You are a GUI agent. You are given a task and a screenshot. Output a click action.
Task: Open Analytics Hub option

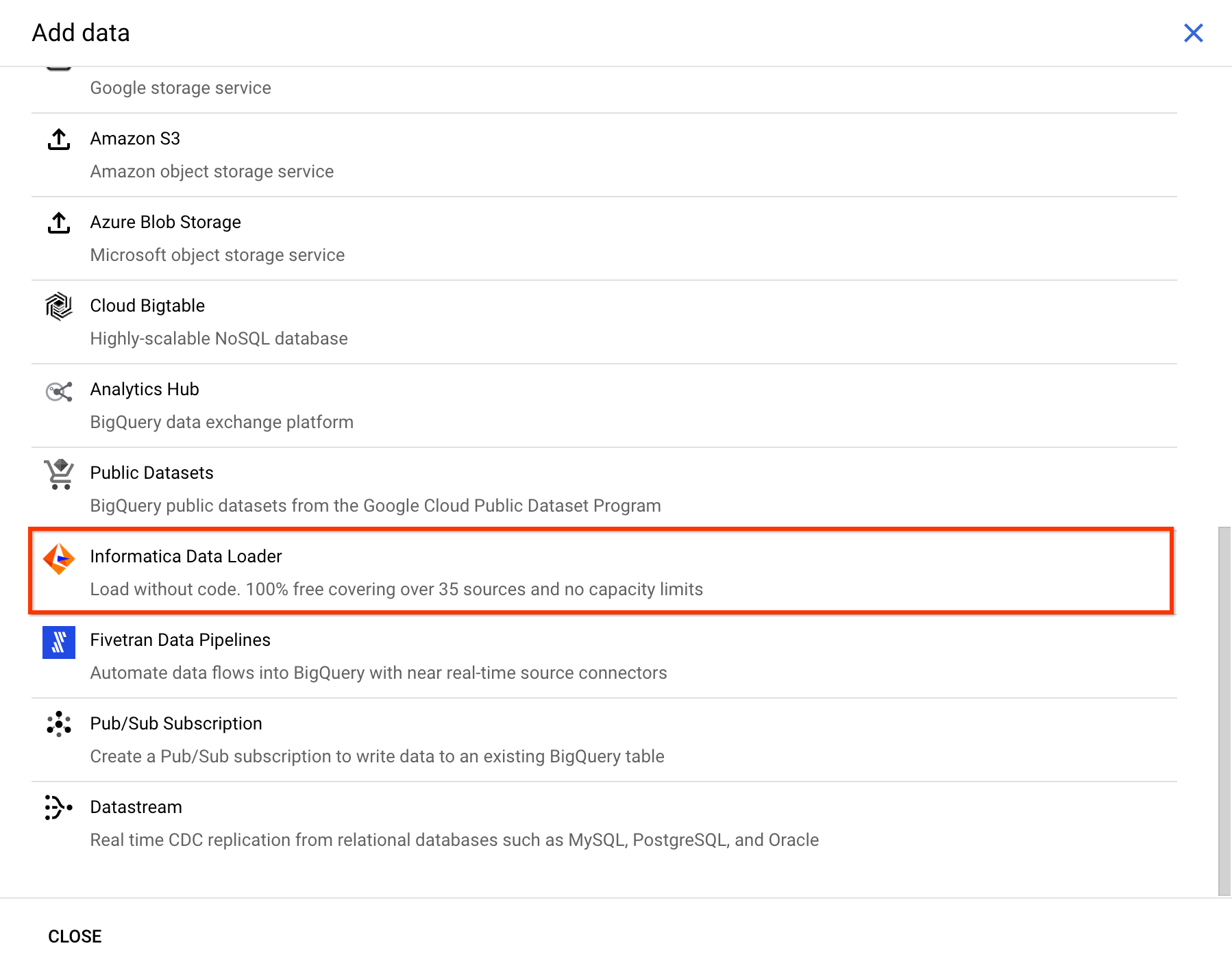point(604,405)
